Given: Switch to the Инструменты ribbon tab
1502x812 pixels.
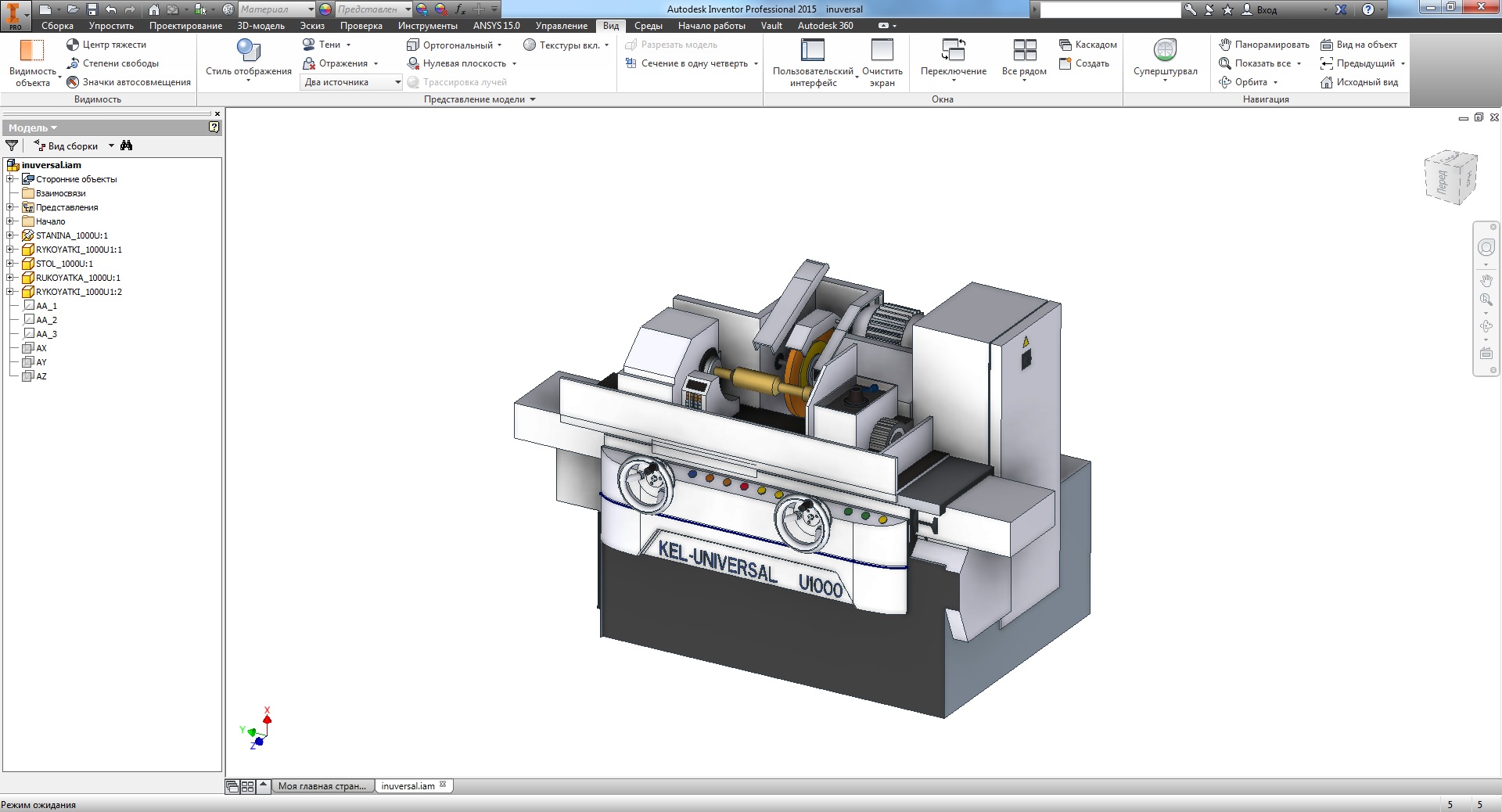Looking at the screenshot, I should pos(427,26).
